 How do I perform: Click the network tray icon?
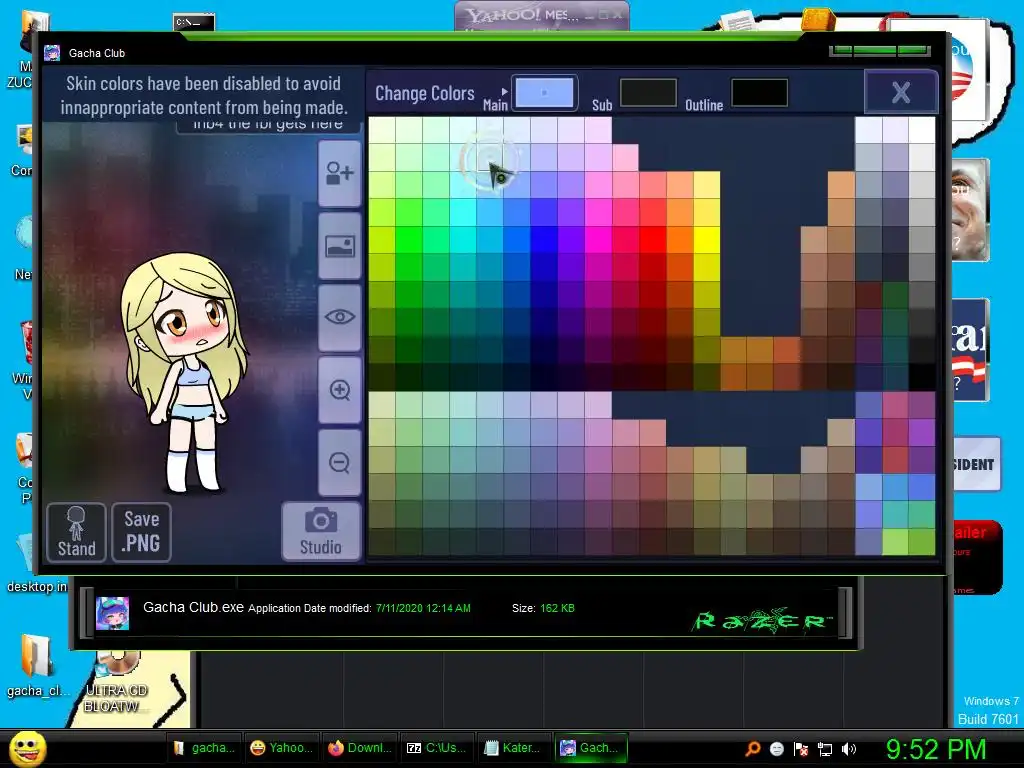coord(825,749)
